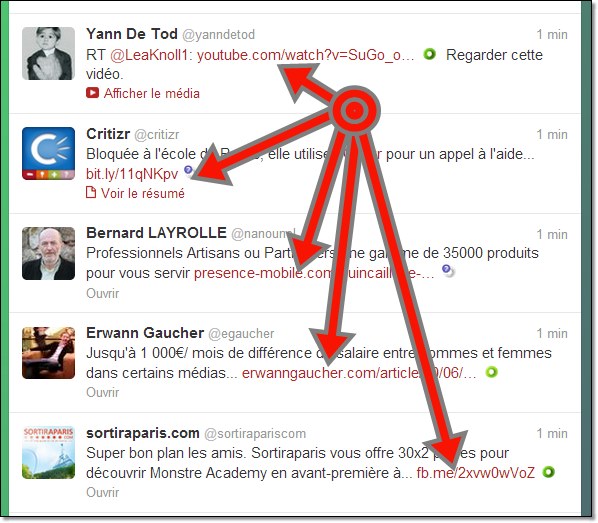Open Yann De Tod's avatar
Screen dimensions: 598x523
[48, 53]
